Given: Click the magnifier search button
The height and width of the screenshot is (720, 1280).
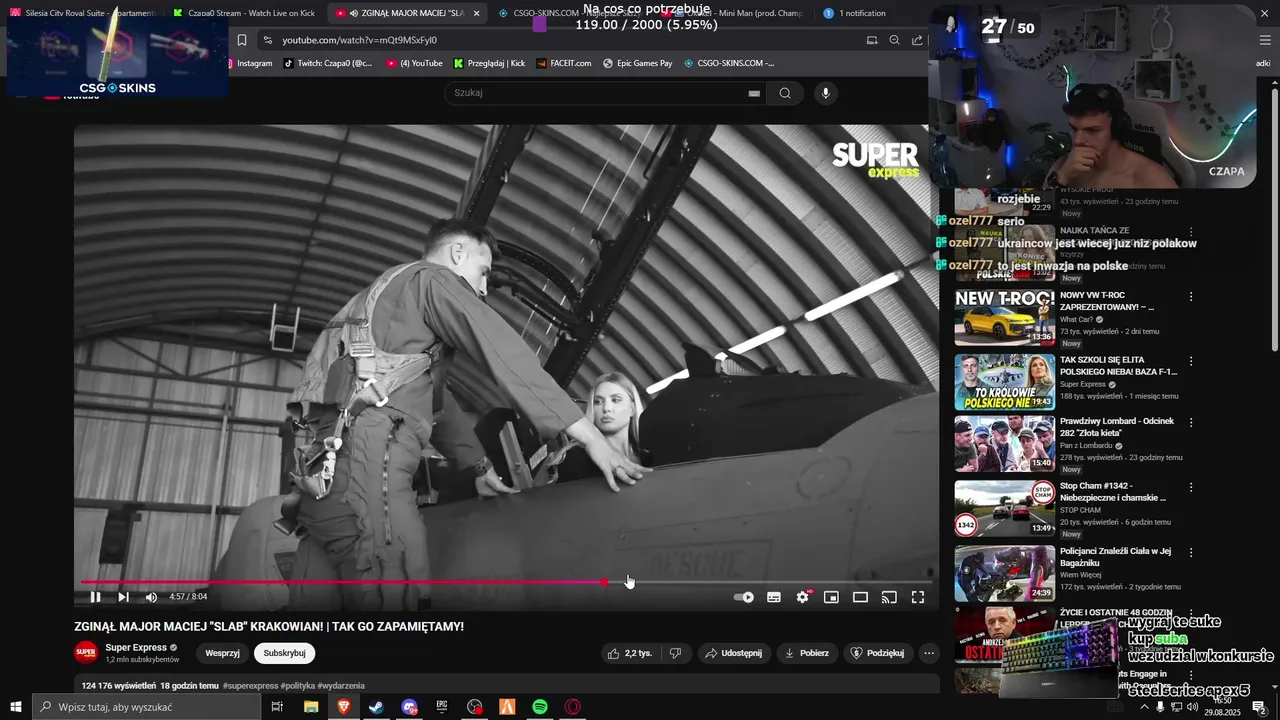Looking at the screenshot, I should tap(785, 93).
